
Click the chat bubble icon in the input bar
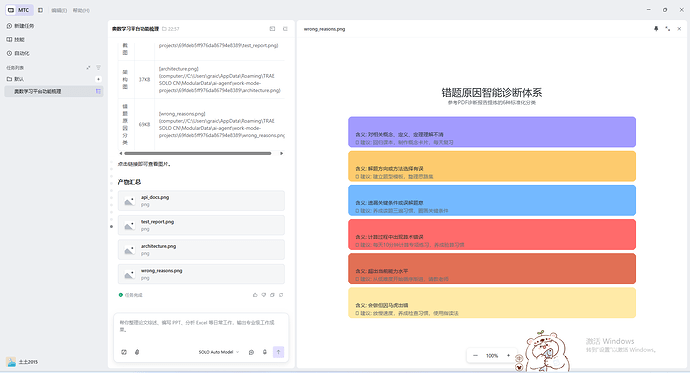coord(251,352)
